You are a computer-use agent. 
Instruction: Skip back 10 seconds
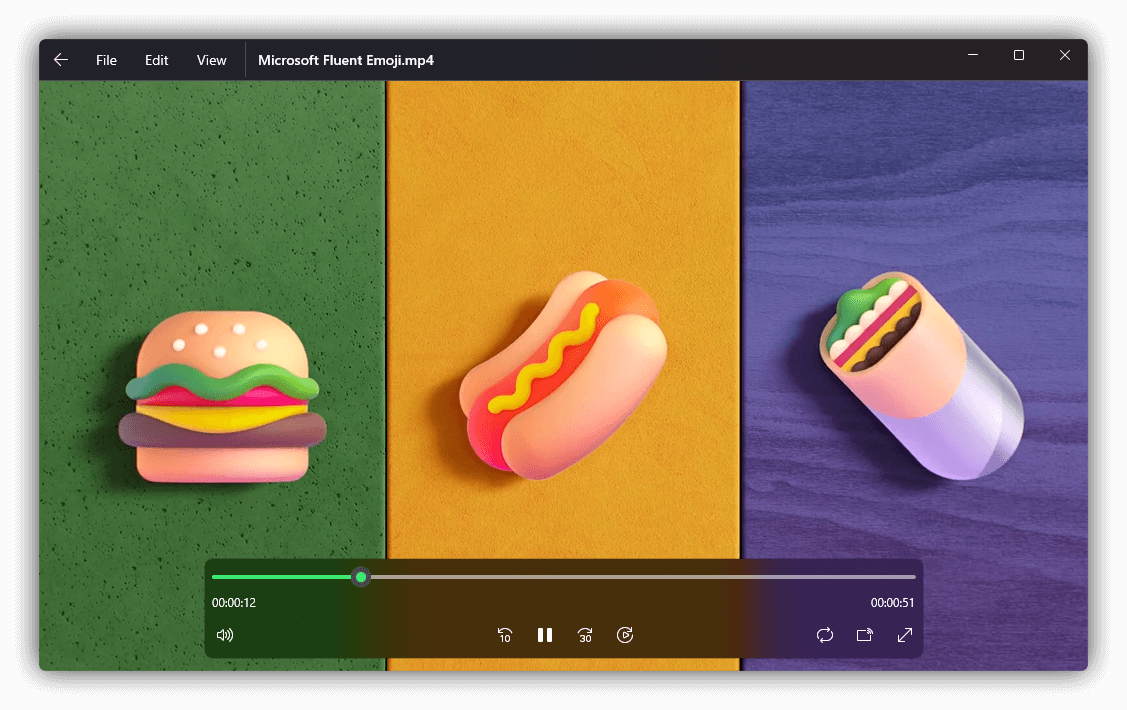pyautogui.click(x=505, y=635)
